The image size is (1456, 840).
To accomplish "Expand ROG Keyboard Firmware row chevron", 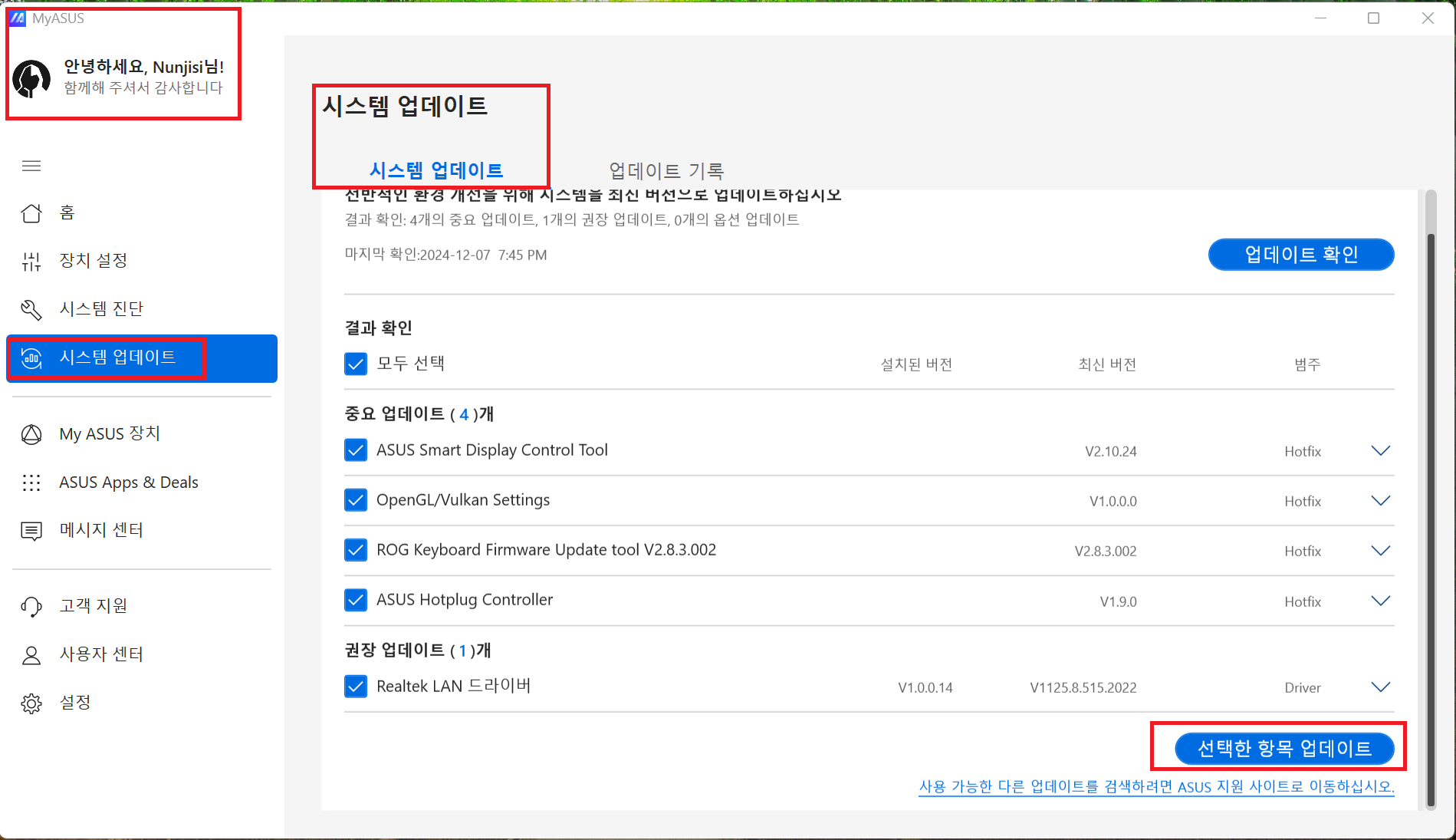I will [x=1380, y=551].
